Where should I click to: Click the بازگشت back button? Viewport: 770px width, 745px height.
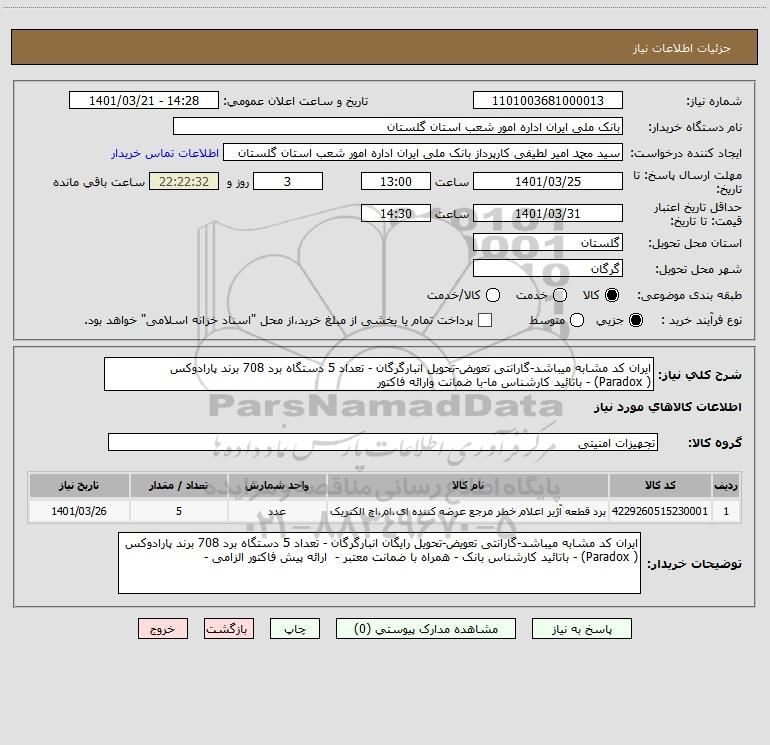point(229,629)
